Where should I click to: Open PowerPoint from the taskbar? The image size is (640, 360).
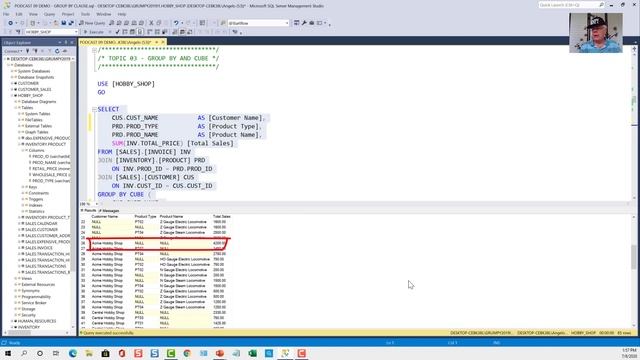[x=220, y=353]
